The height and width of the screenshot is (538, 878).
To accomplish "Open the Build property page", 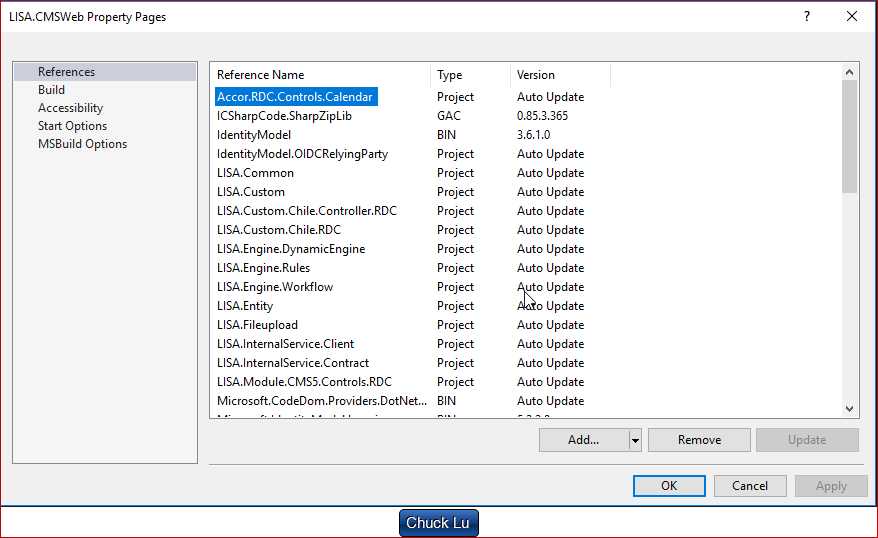I will (52, 90).
